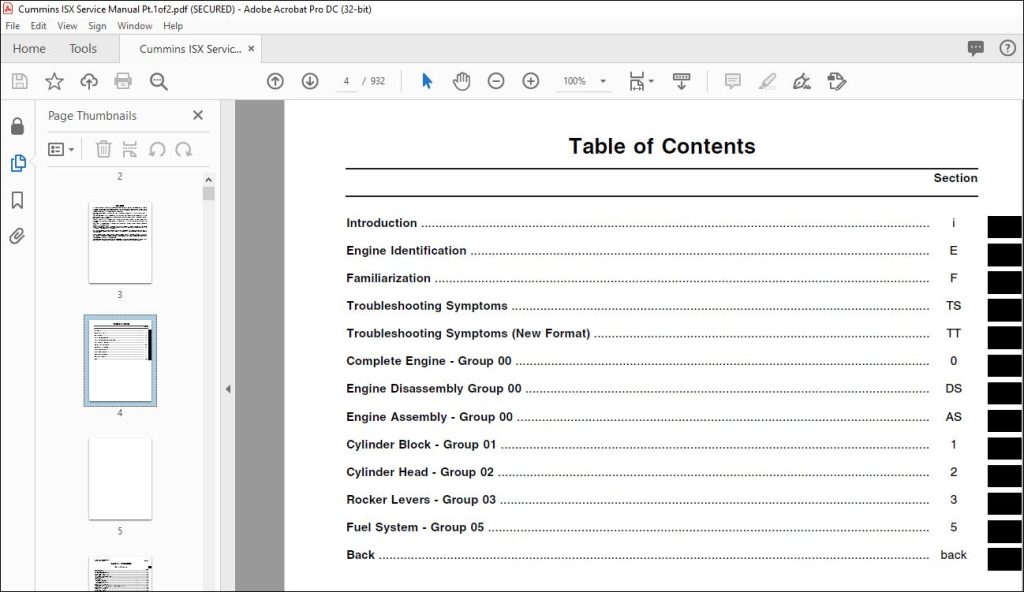
Task: Click the upload to cloud icon
Action: click(x=89, y=81)
